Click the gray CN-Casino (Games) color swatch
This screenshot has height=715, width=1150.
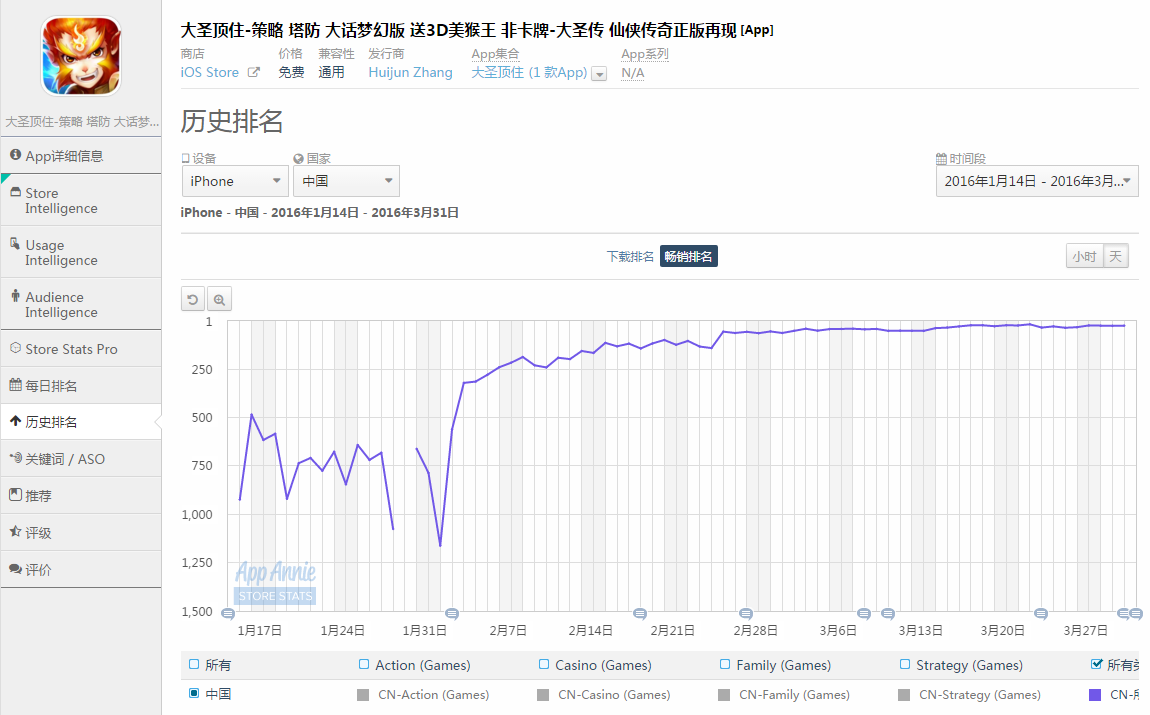point(543,694)
